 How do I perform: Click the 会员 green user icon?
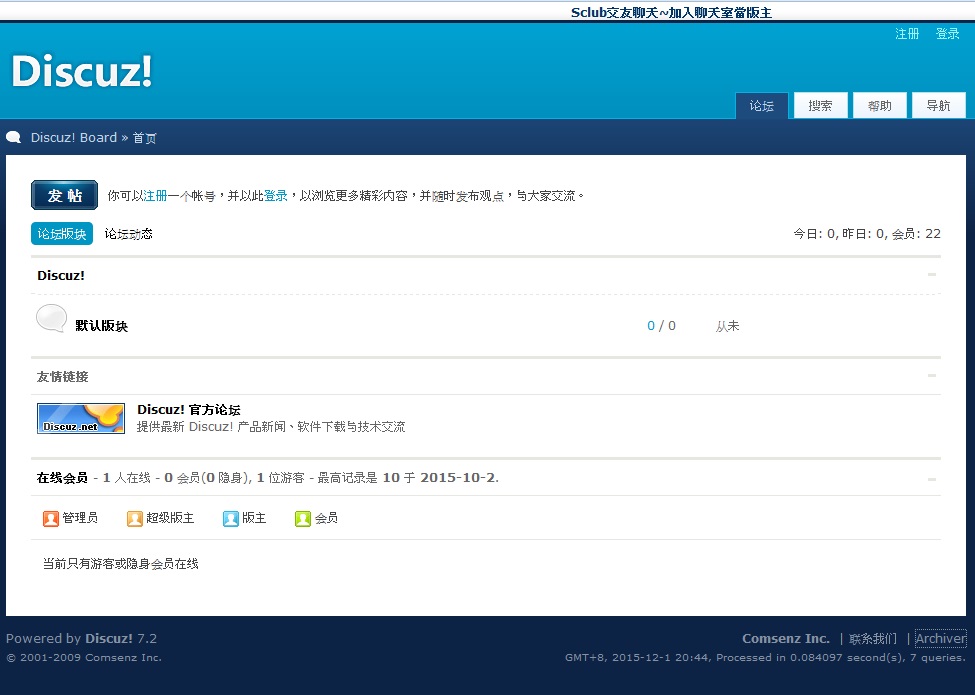pos(302,518)
